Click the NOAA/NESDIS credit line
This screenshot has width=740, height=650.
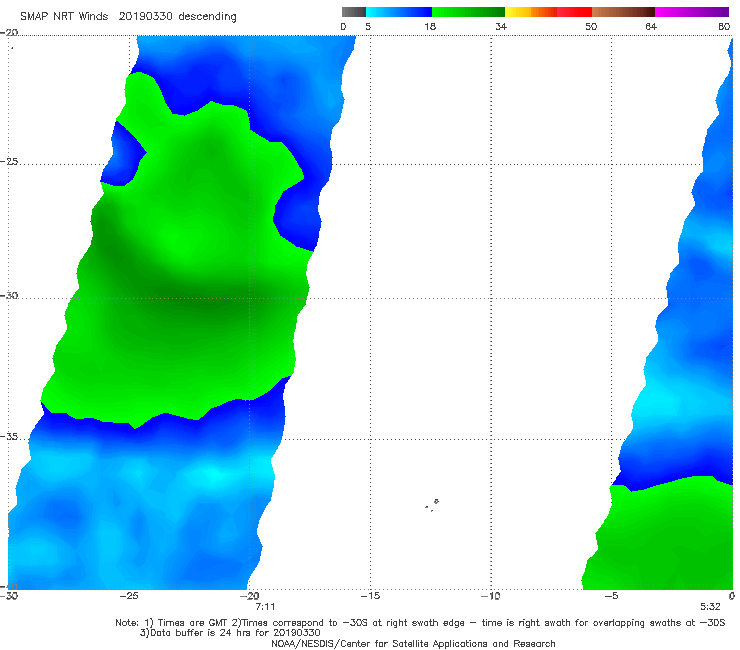[413, 643]
